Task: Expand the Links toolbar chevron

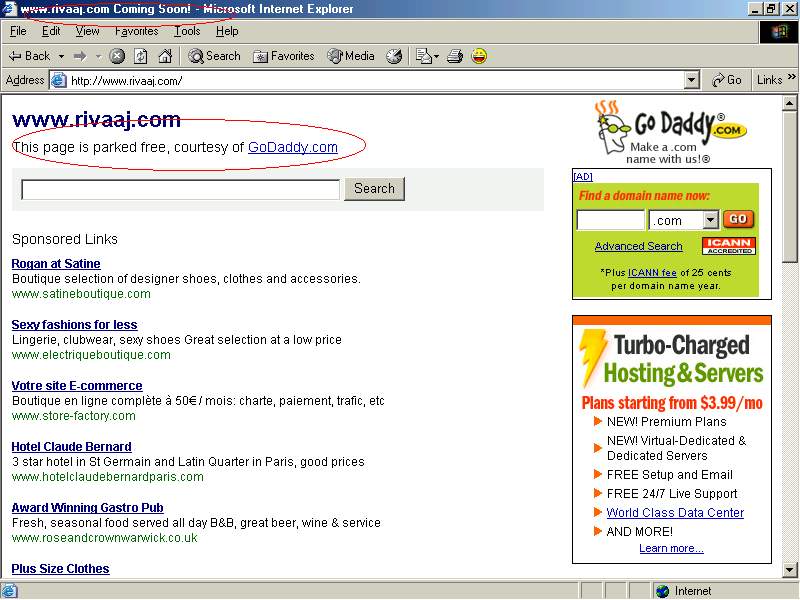Action: tap(791, 77)
